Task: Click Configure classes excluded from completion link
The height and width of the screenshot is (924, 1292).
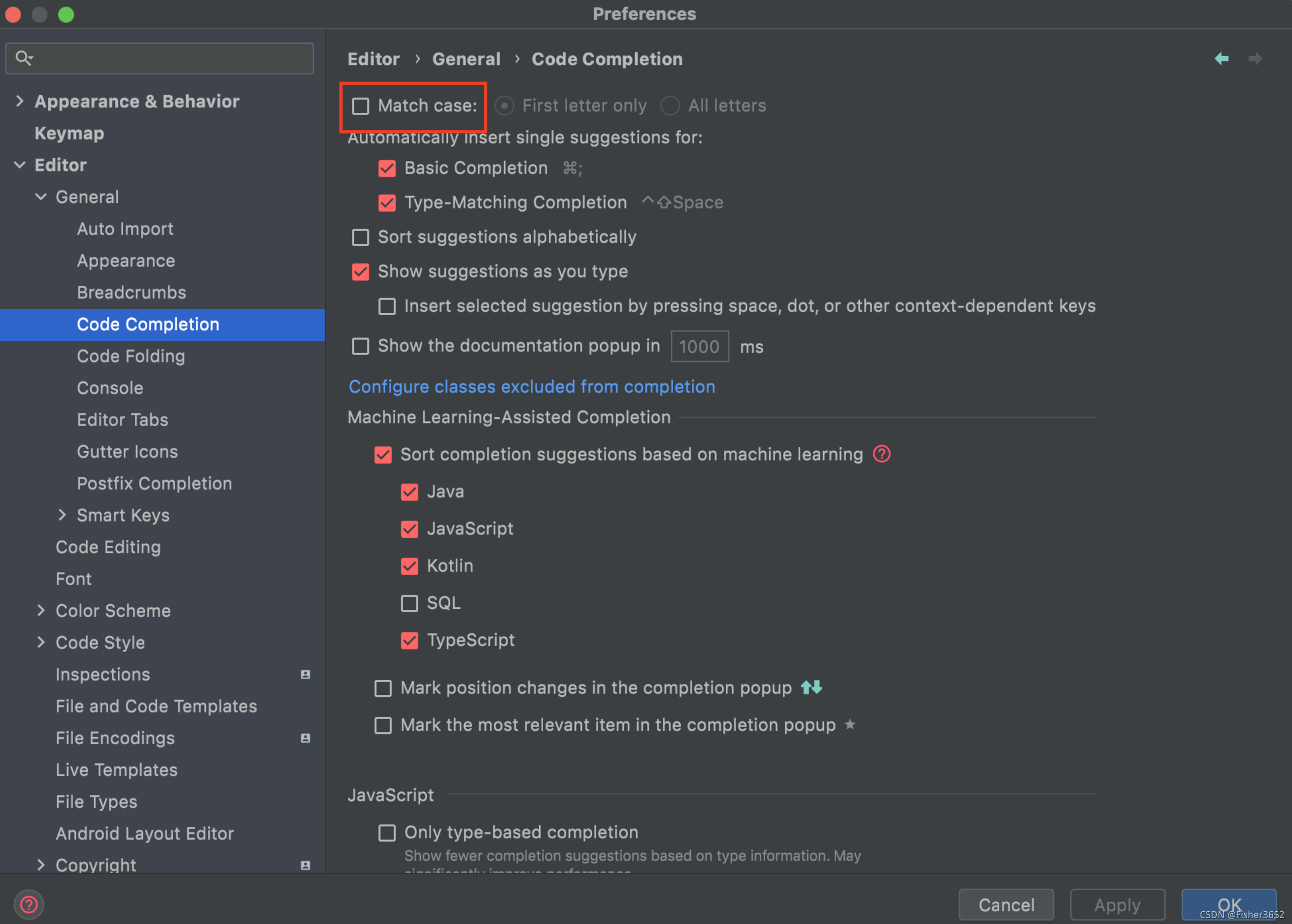Action: coord(532,387)
